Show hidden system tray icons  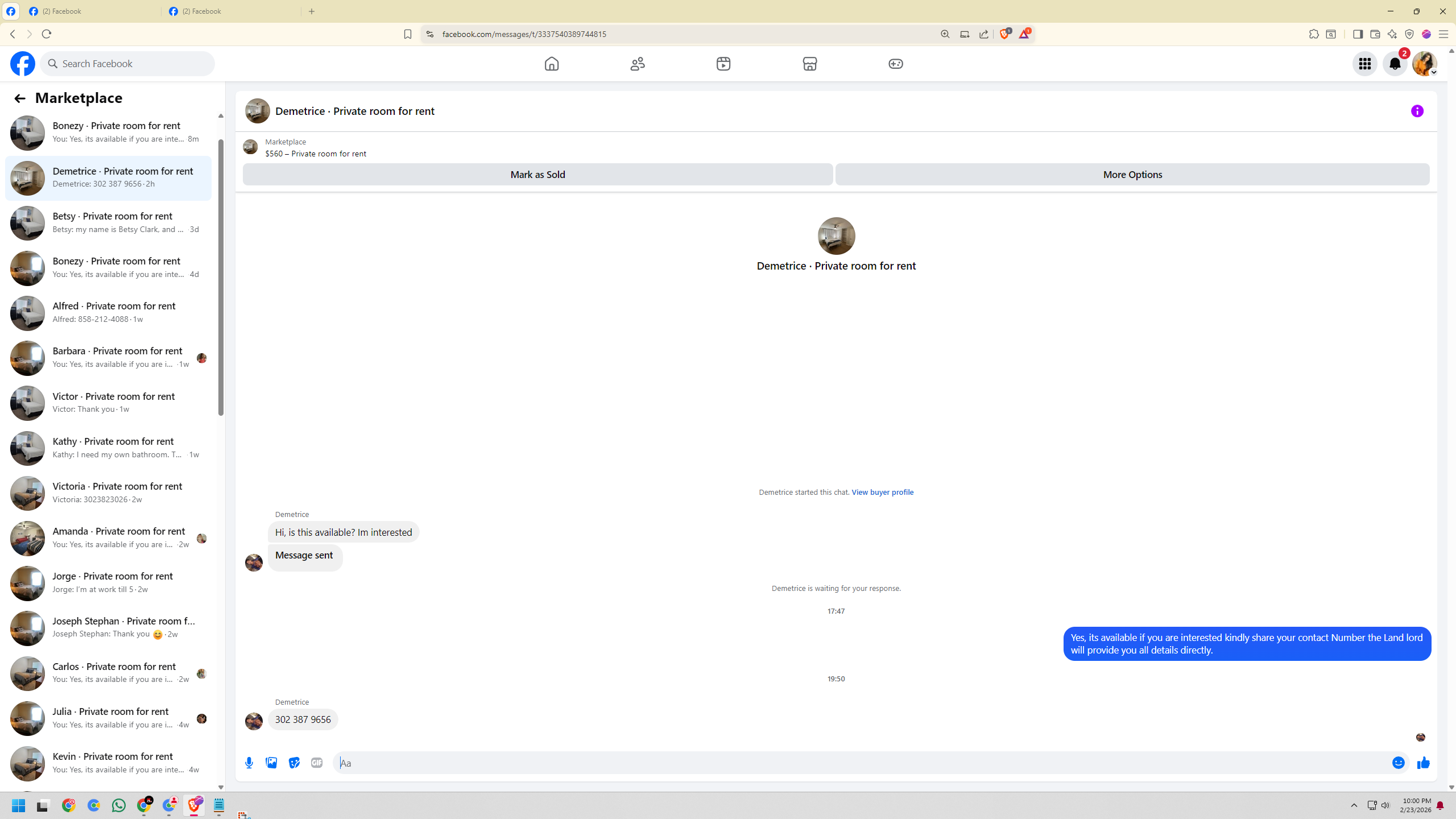pos(1354,805)
